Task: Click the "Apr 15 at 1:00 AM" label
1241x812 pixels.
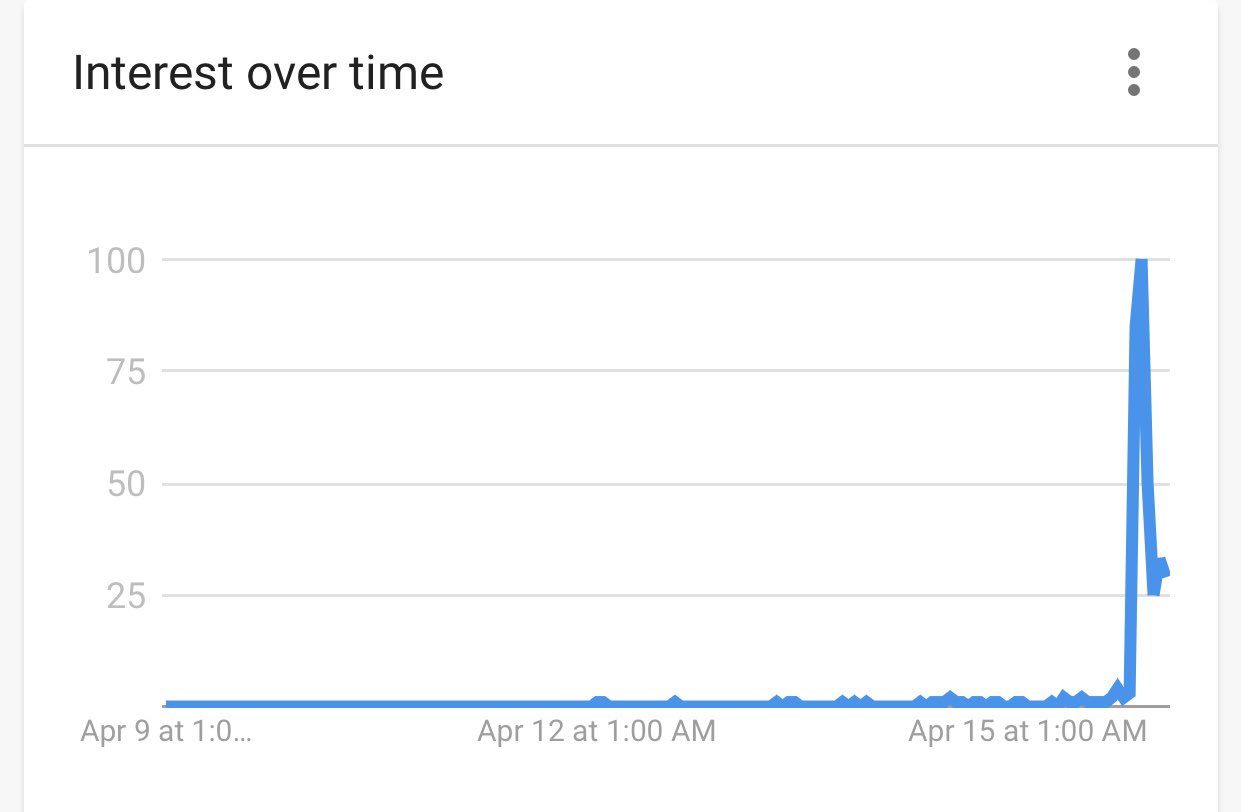Action: click(1026, 731)
